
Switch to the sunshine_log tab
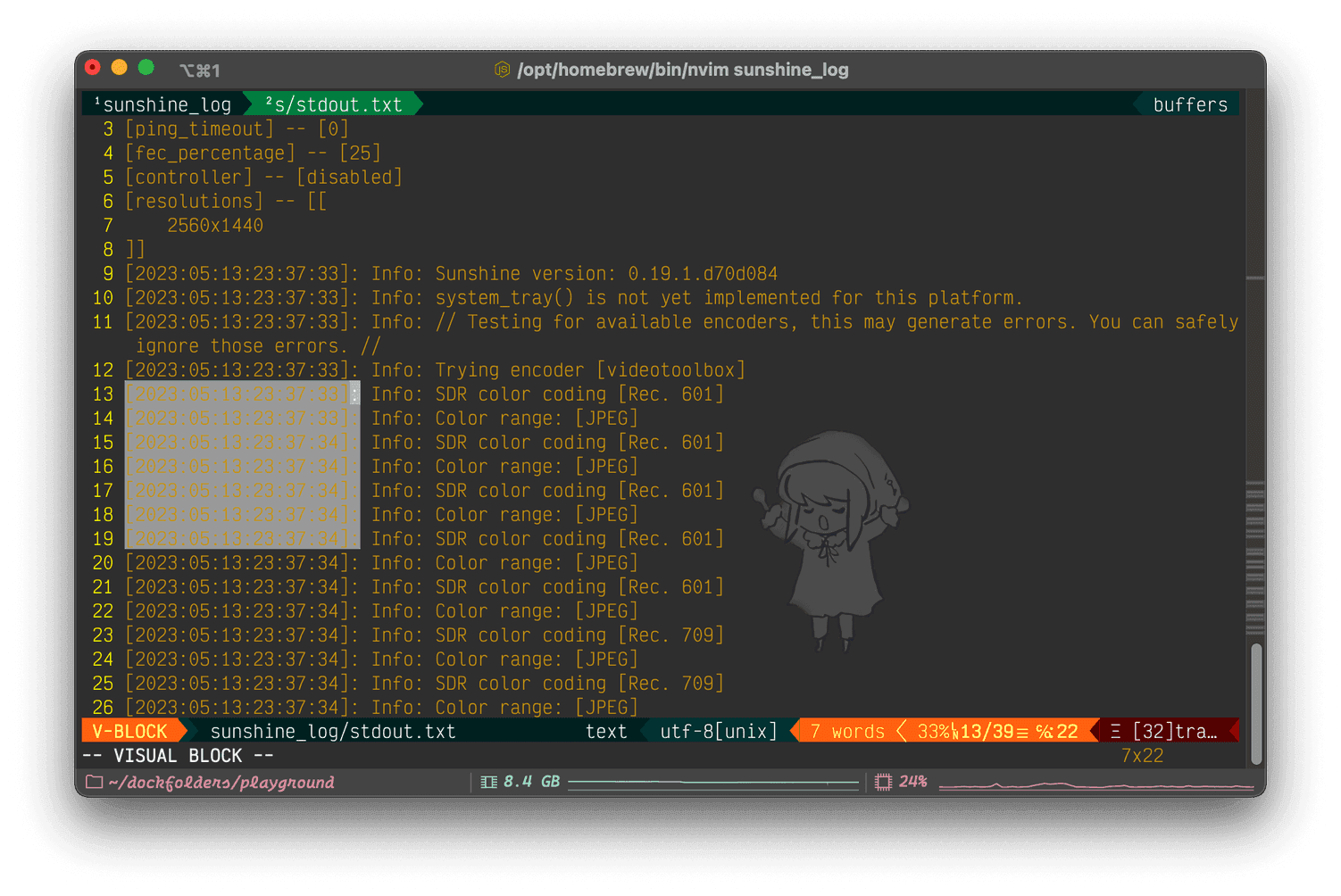pos(162,104)
